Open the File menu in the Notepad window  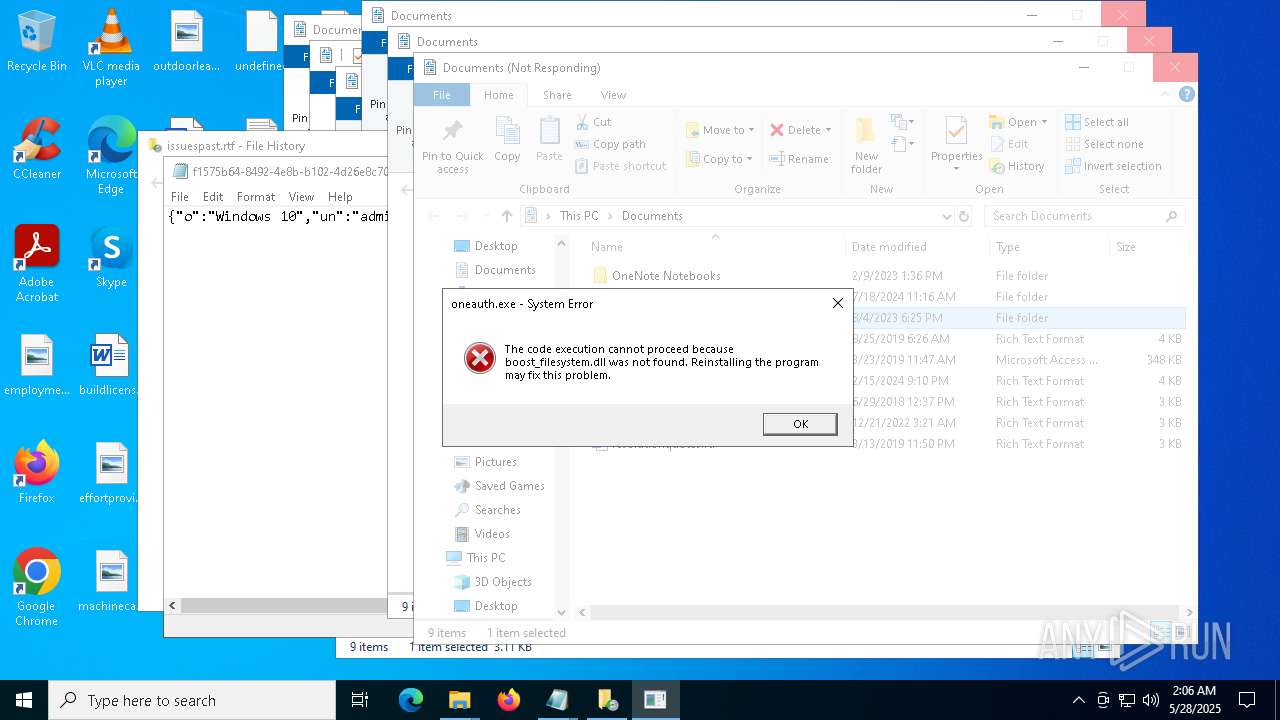coord(180,197)
